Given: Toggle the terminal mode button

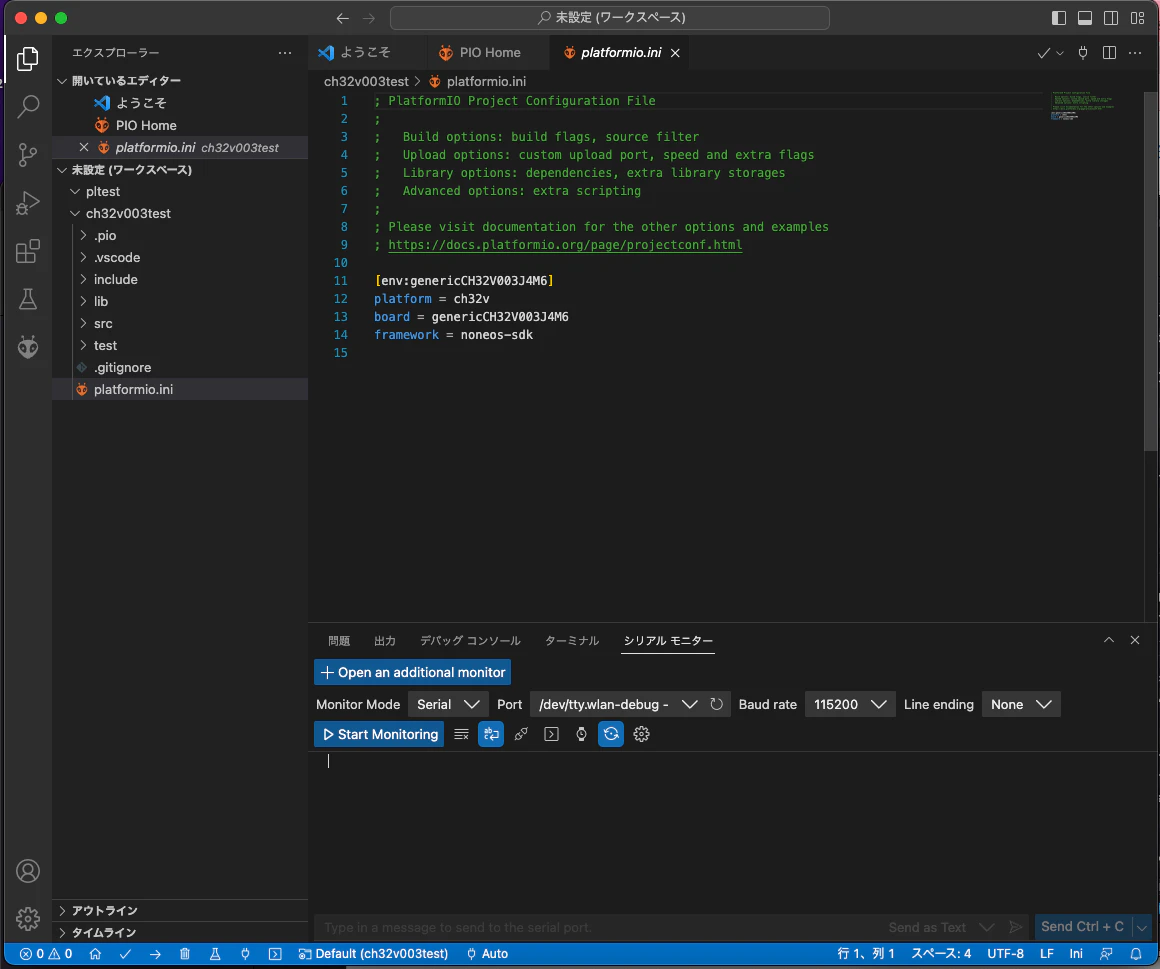Looking at the screenshot, I should click(551, 735).
